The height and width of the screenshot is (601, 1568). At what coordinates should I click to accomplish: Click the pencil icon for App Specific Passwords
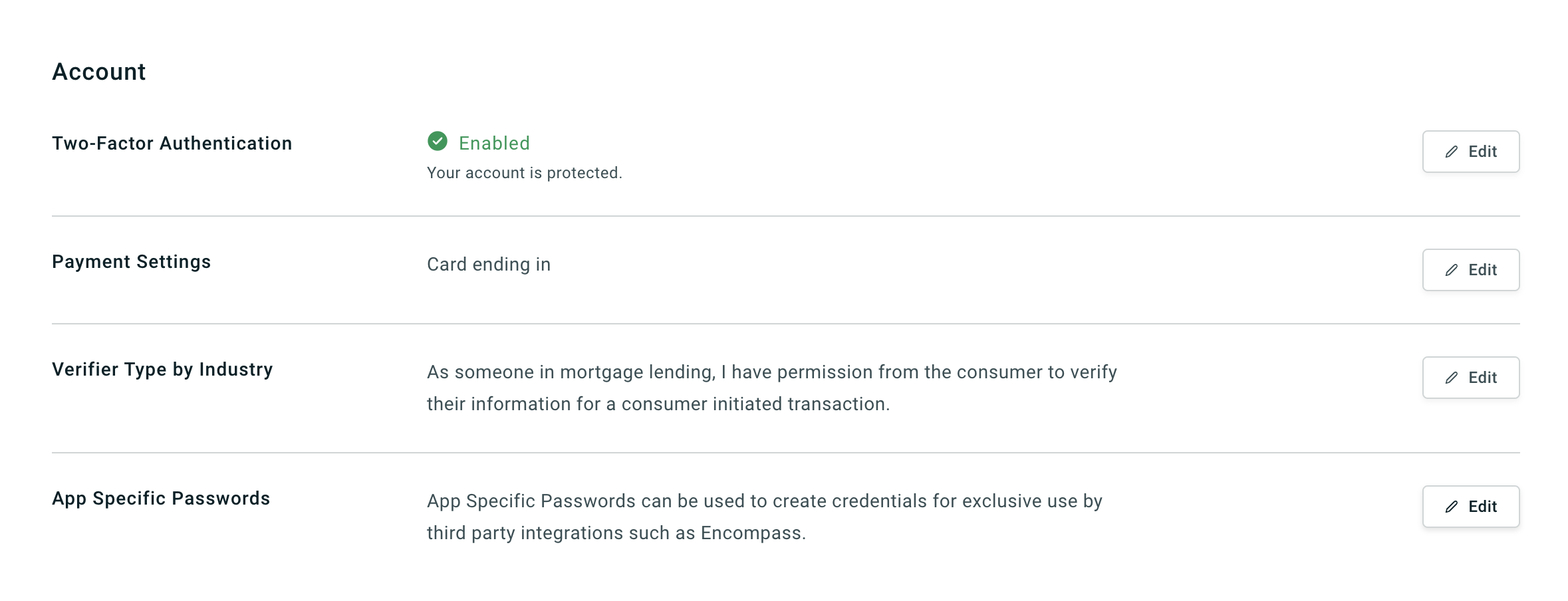coord(1452,507)
